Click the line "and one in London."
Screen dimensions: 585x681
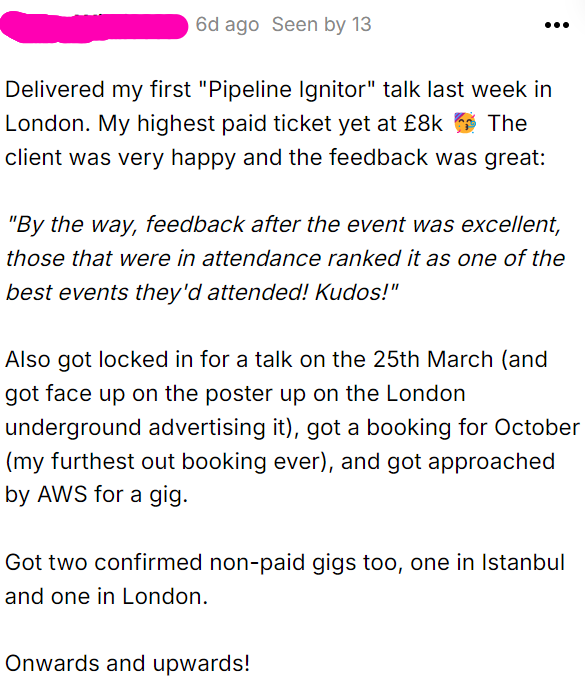(106, 596)
